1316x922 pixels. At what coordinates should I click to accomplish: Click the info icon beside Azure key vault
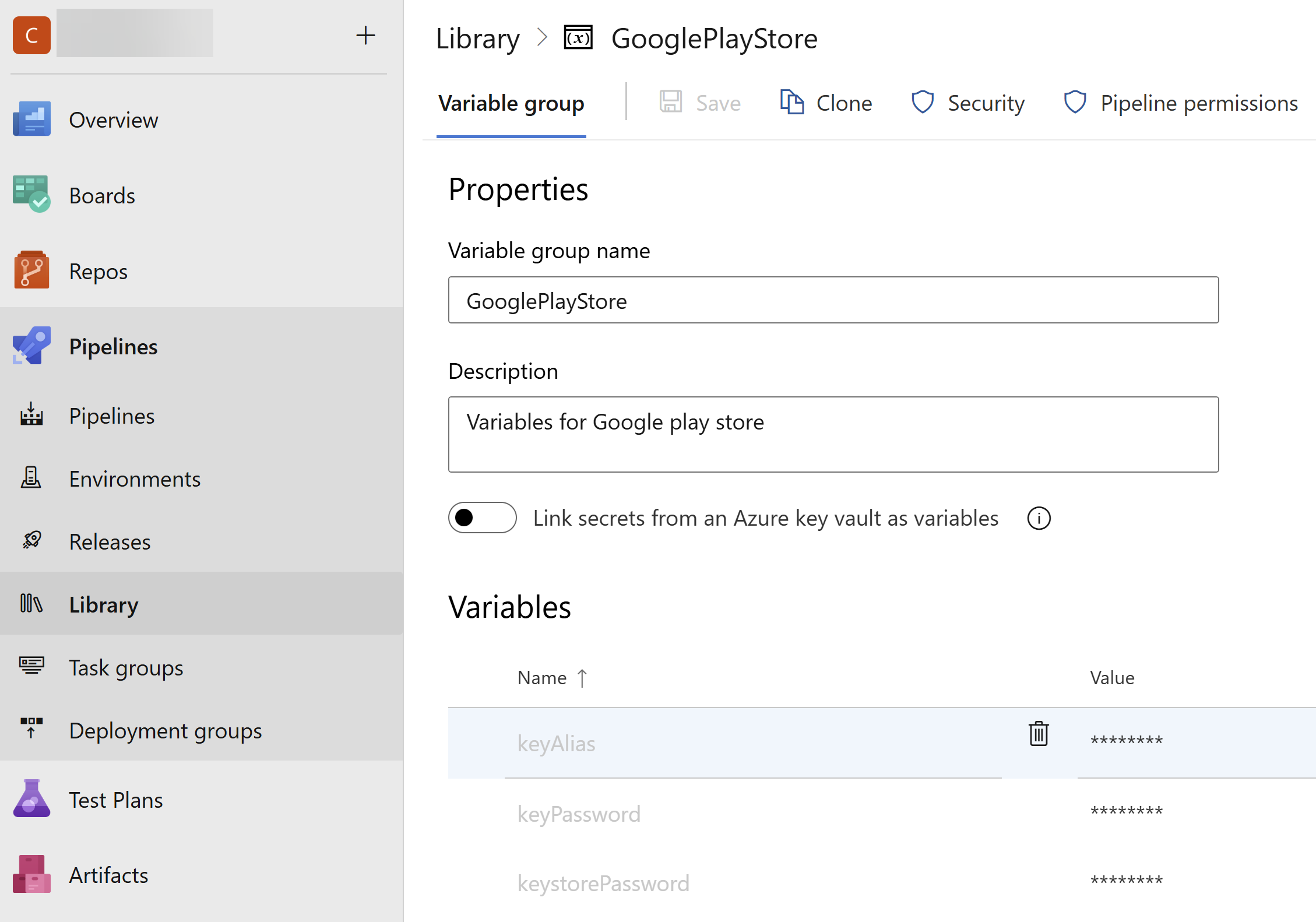click(x=1038, y=518)
